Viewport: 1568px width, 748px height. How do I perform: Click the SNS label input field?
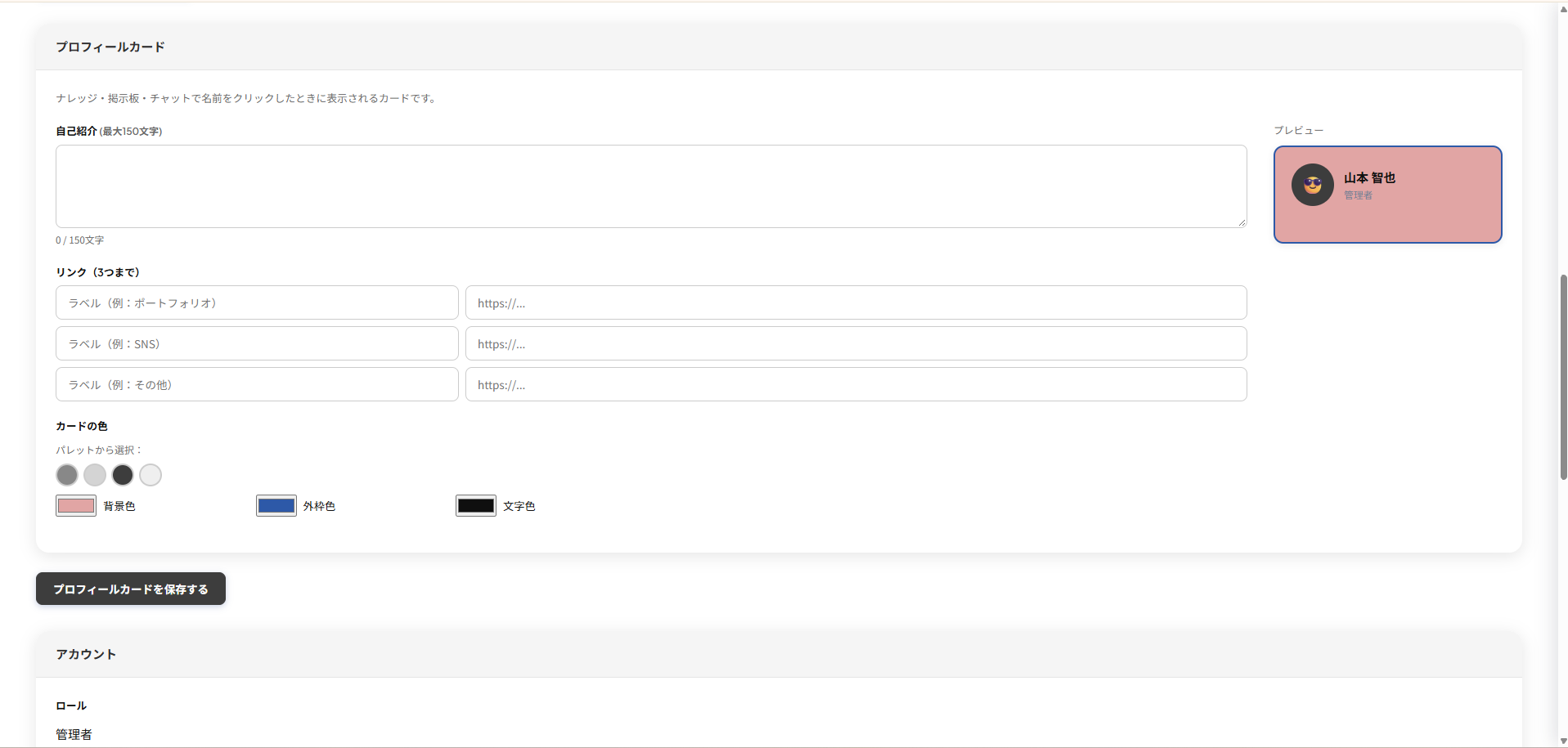(257, 343)
